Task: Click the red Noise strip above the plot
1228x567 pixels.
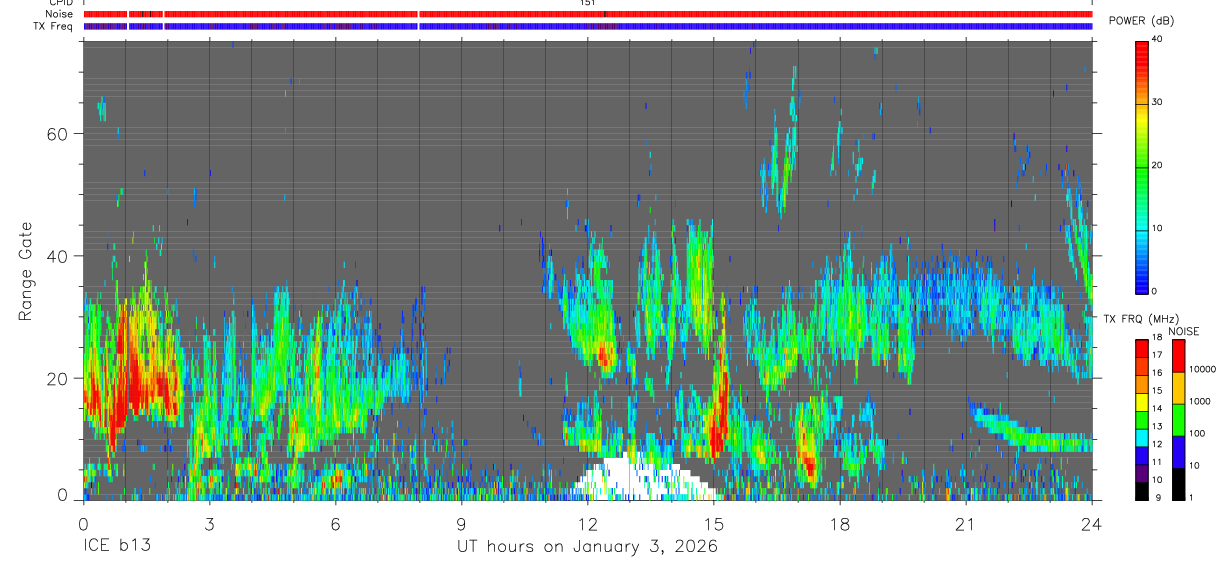Action: tap(588, 14)
